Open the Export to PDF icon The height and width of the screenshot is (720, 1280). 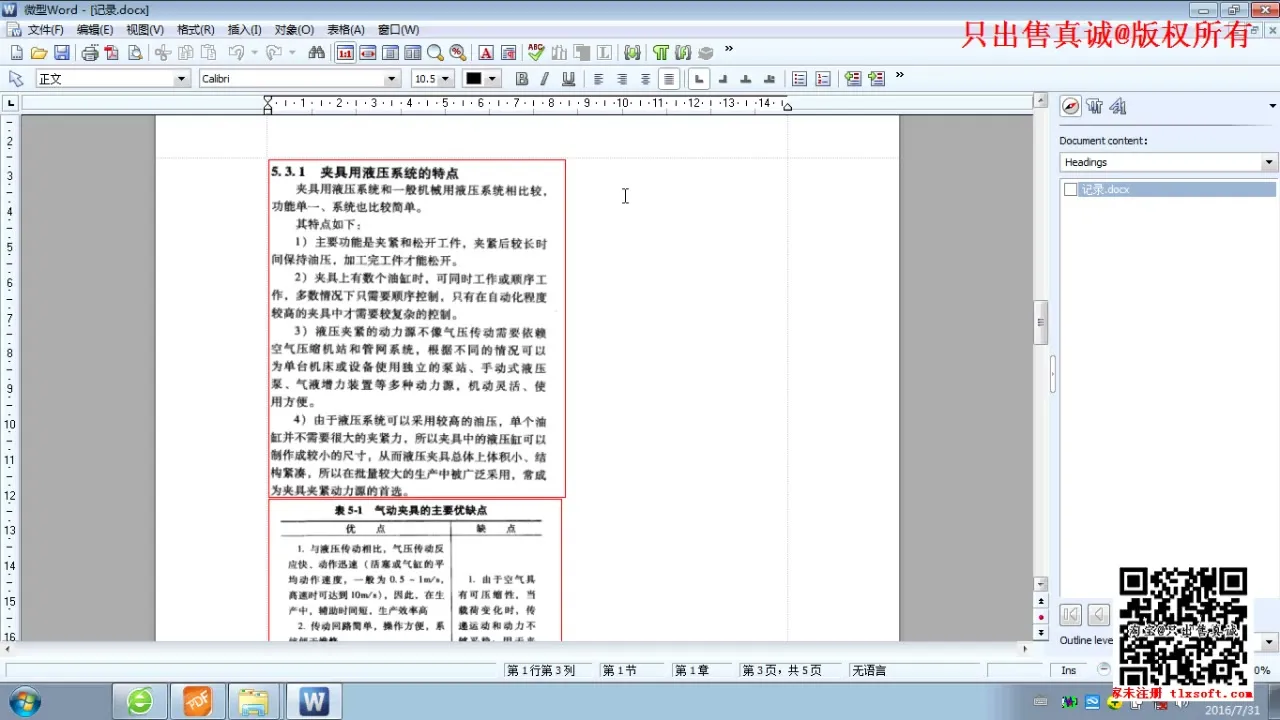[x=110, y=52]
